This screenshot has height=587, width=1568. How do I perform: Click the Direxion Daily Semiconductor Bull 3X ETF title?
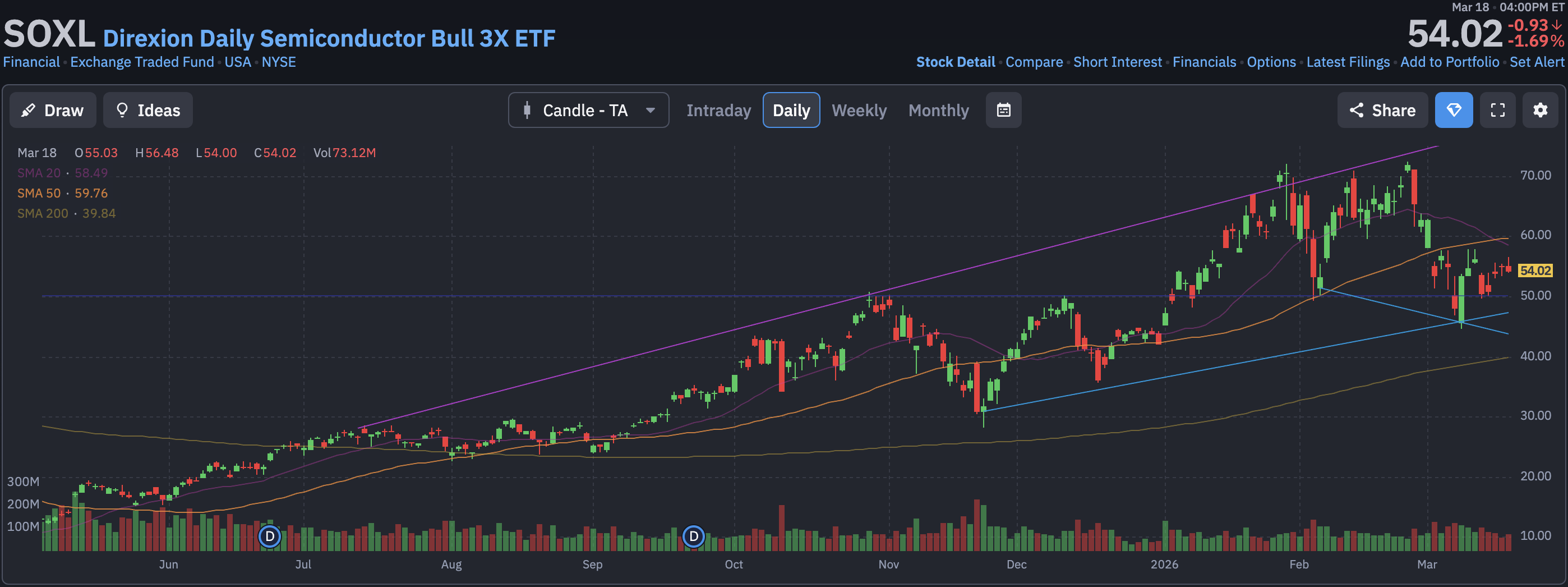pos(329,38)
